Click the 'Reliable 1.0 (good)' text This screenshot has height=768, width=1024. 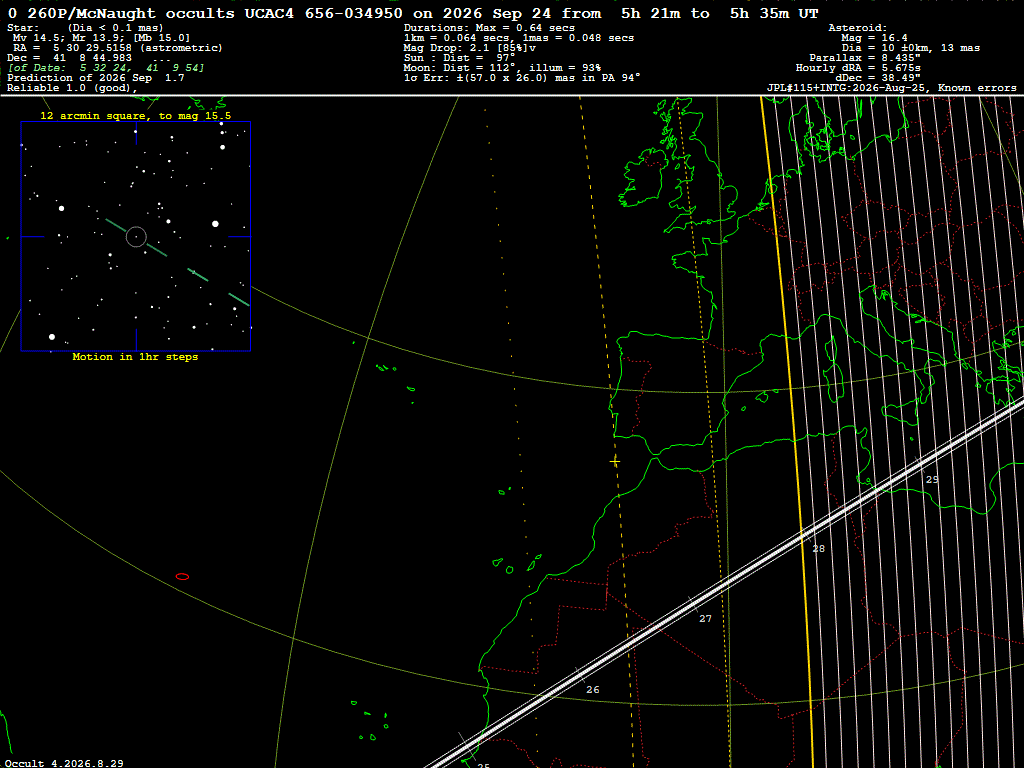(x=72, y=88)
